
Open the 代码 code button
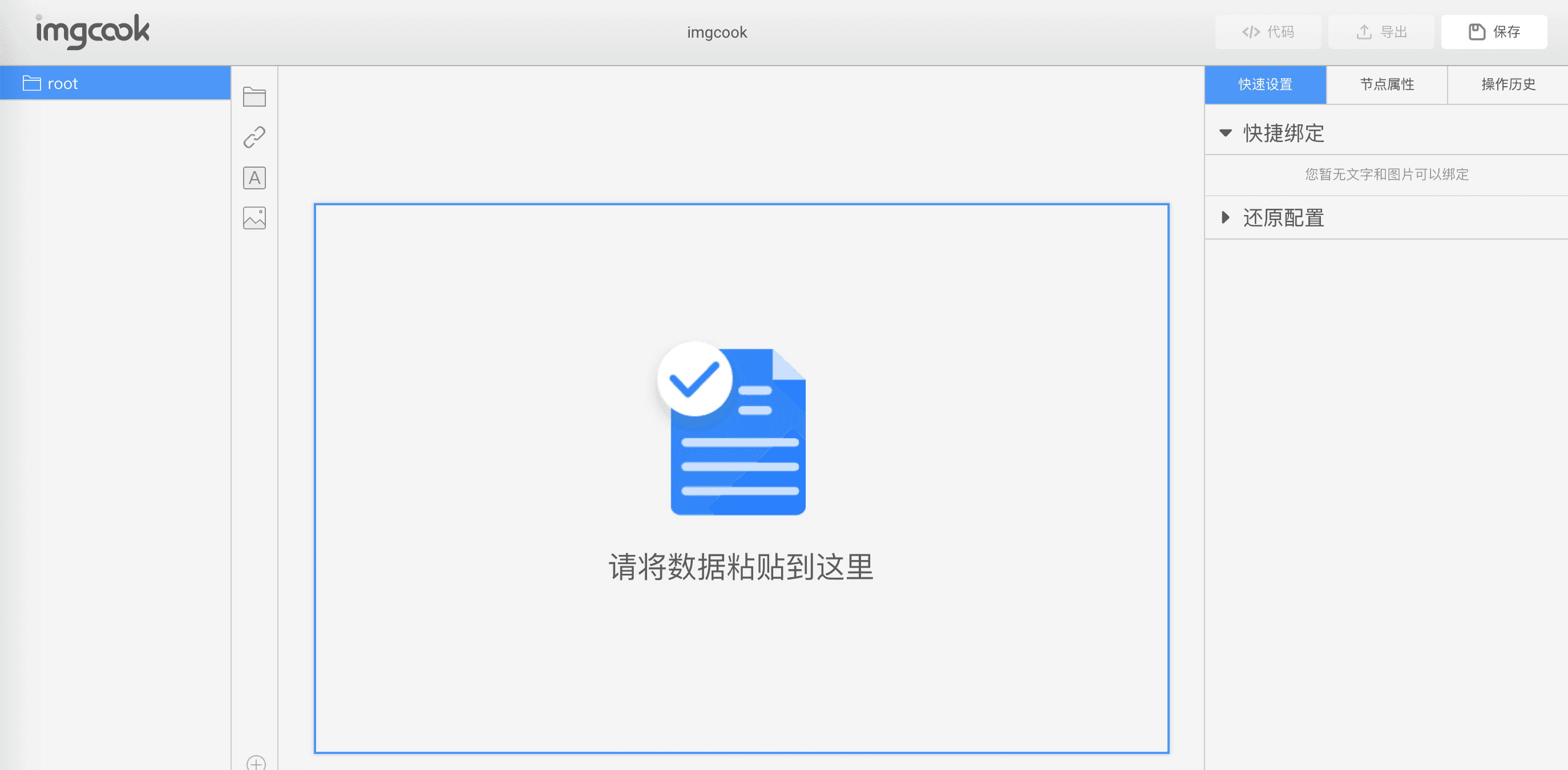(1267, 31)
